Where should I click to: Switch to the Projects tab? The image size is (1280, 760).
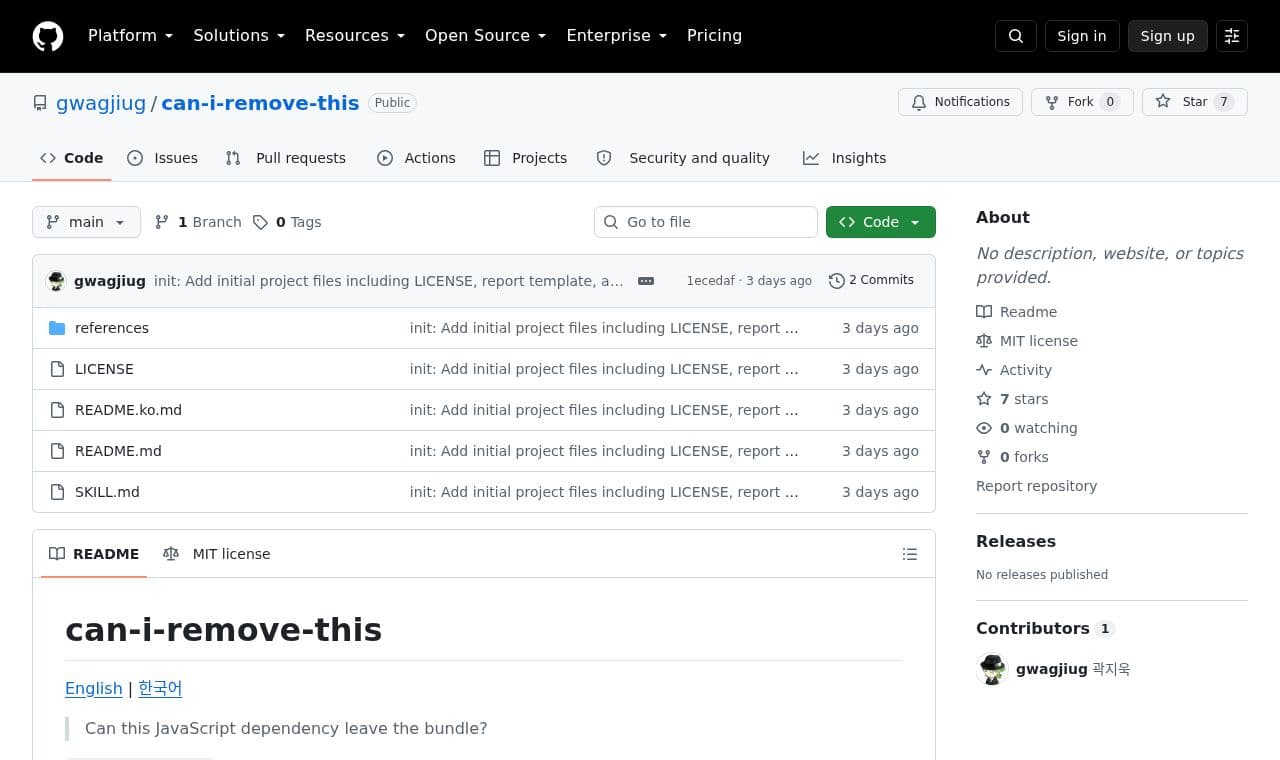[x=526, y=158]
